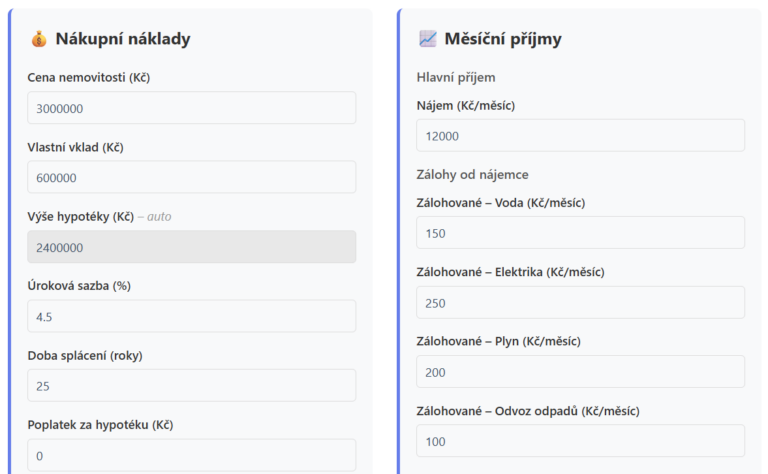Focus the Doba splácení input field
The width and height of the screenshot is (768, 474).
coord(191,385)
